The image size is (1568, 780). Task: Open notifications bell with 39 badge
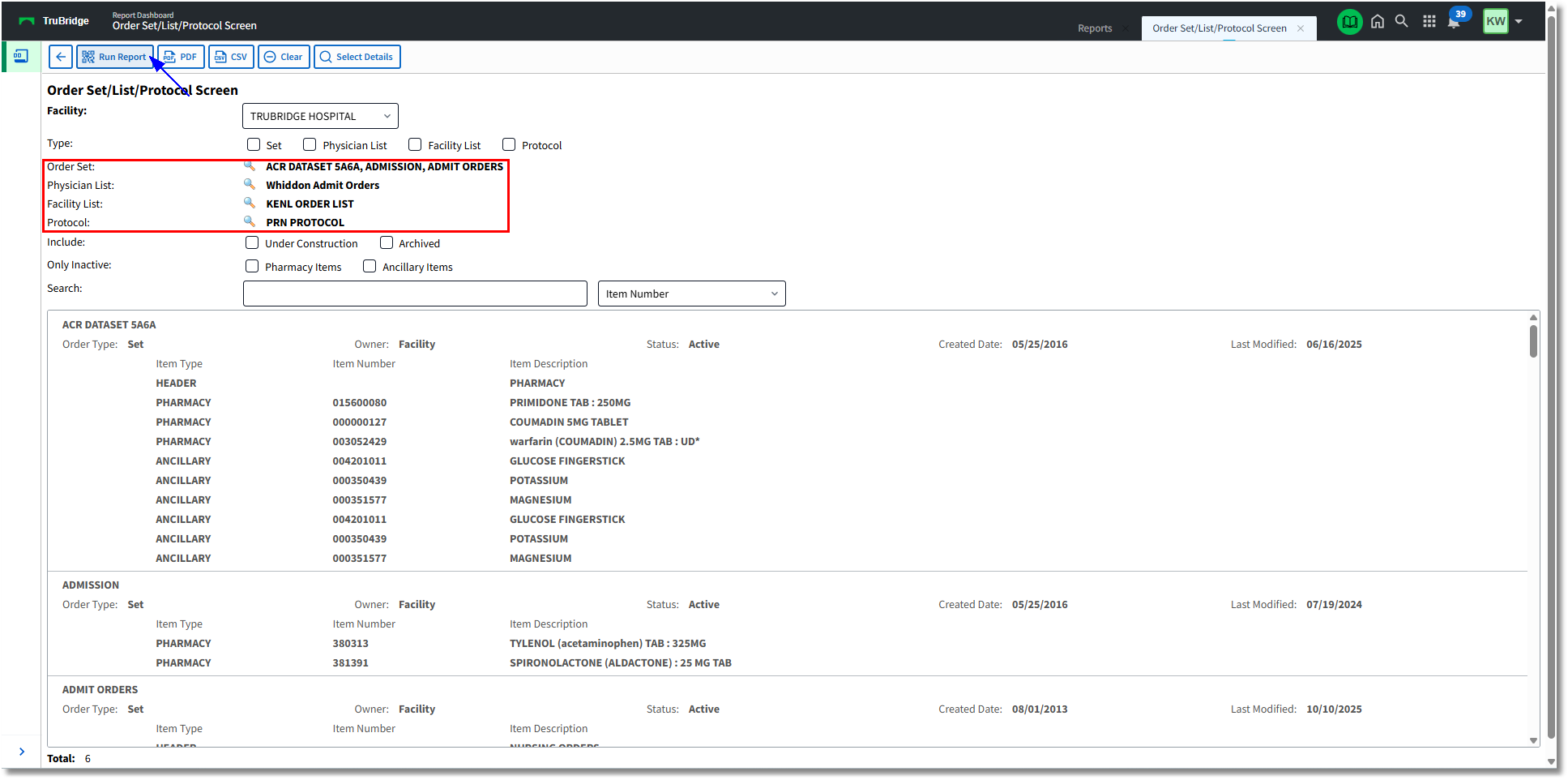pos(1455,22)
